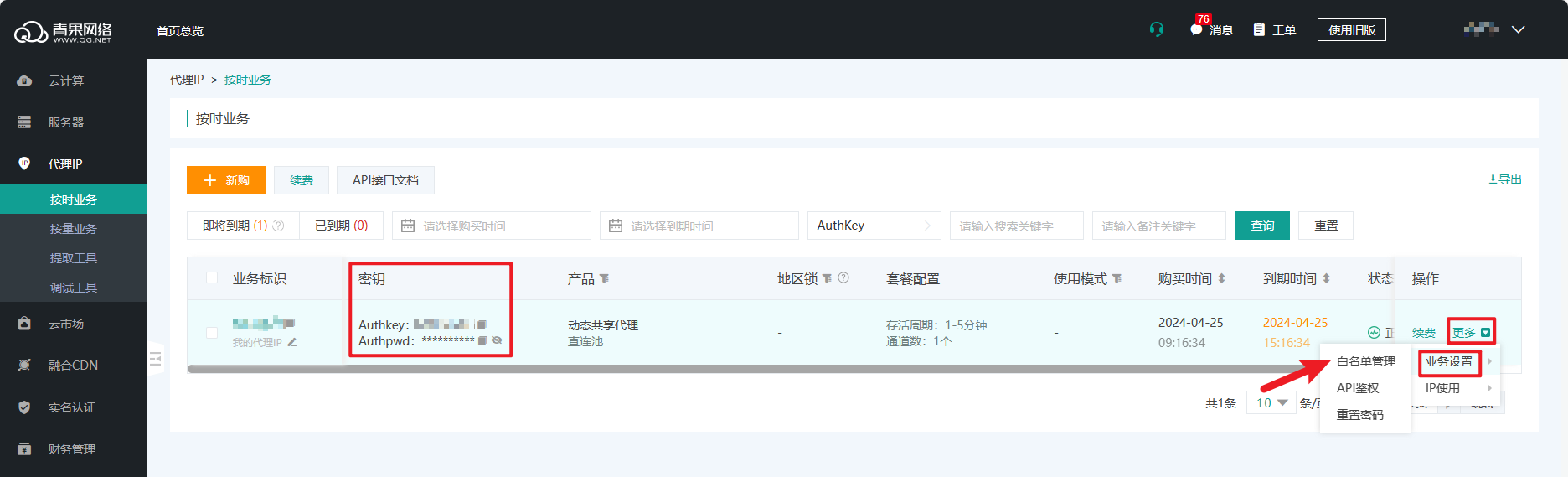The image size is (1568, 477).
Task: Select 白名单管理 from the submenu
Action: [1365, 361]
